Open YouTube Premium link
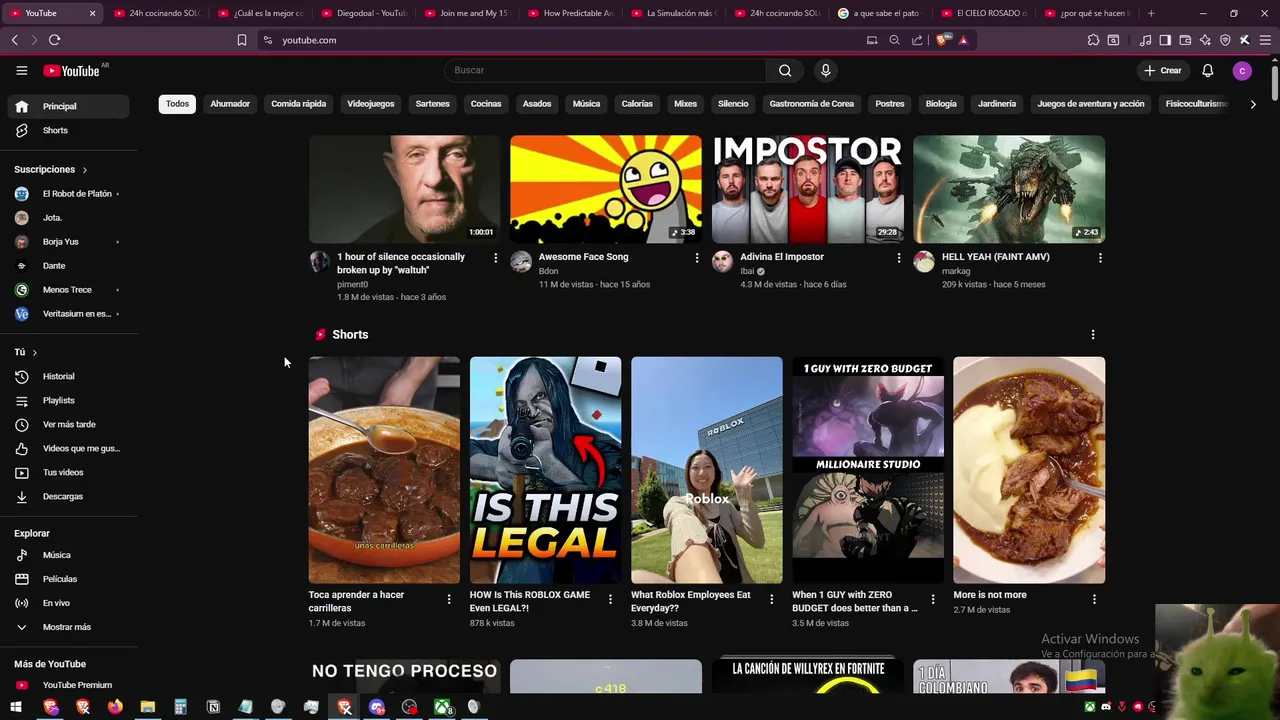This screenshot has height=720, width=1280. click(68, 685)
